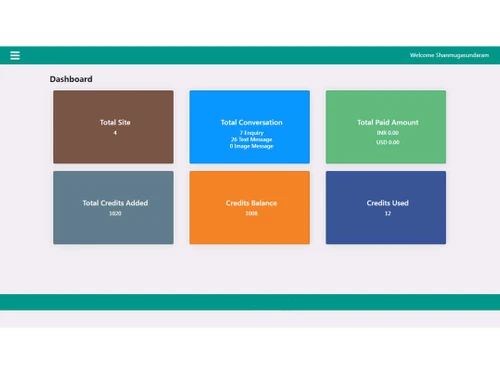
Task: Click the "USD 0.00" value
Action: [388, 142]
